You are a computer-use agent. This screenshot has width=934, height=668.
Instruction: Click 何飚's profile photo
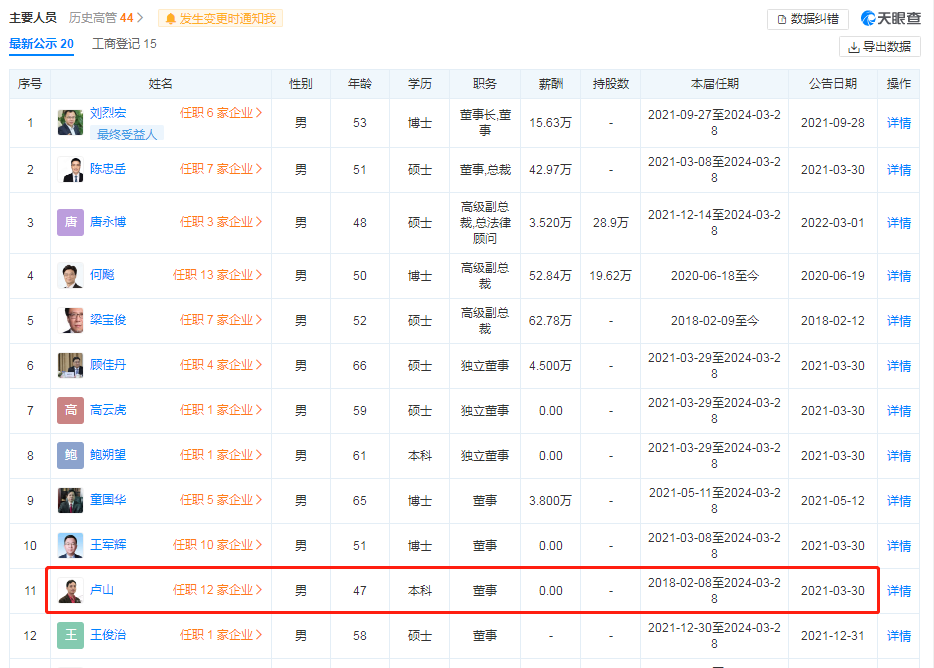pyautogui.click(x=71, y=275)
